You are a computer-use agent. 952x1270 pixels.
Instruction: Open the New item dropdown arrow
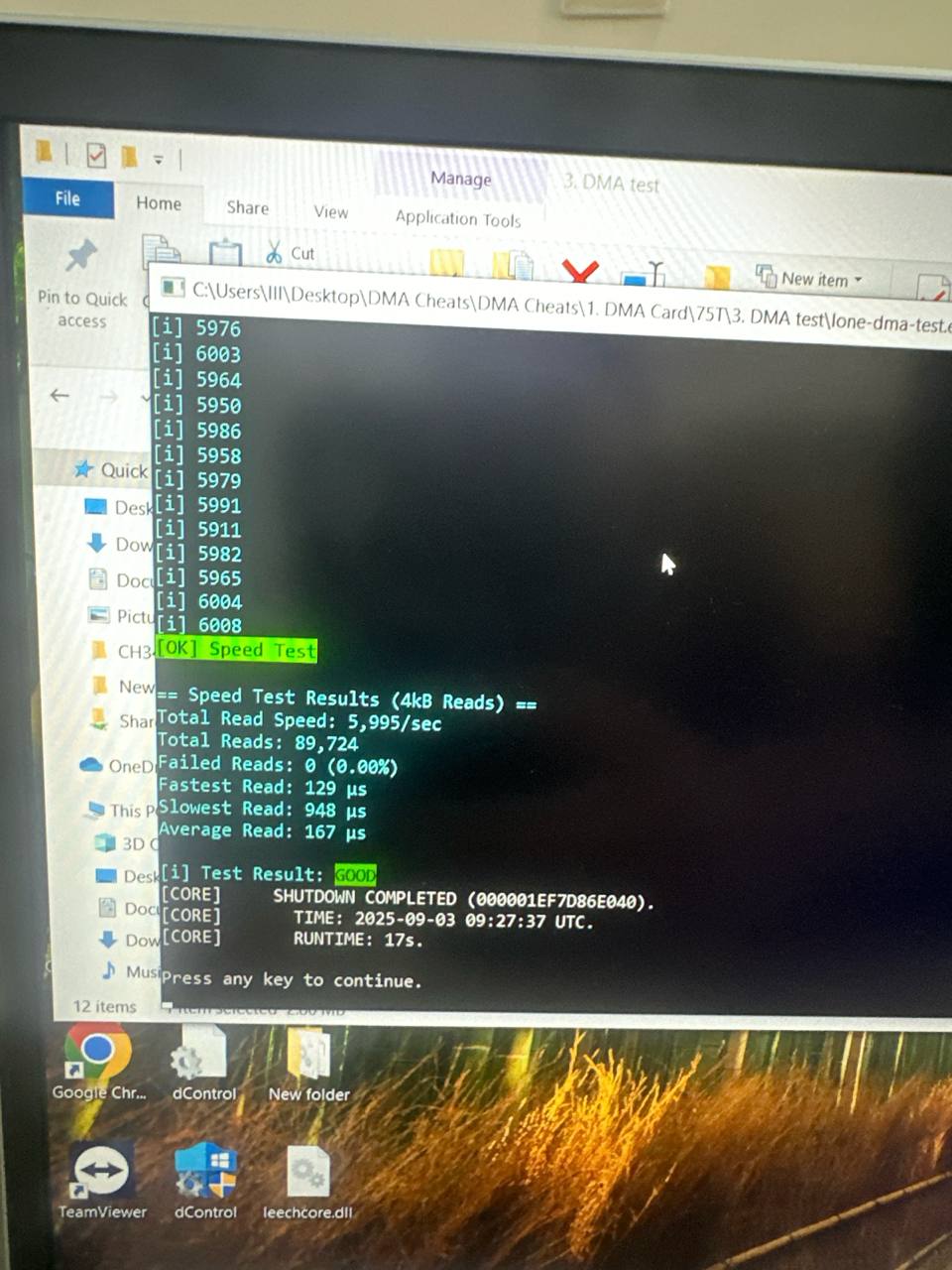pyautogui.click(x=857, y=279)
